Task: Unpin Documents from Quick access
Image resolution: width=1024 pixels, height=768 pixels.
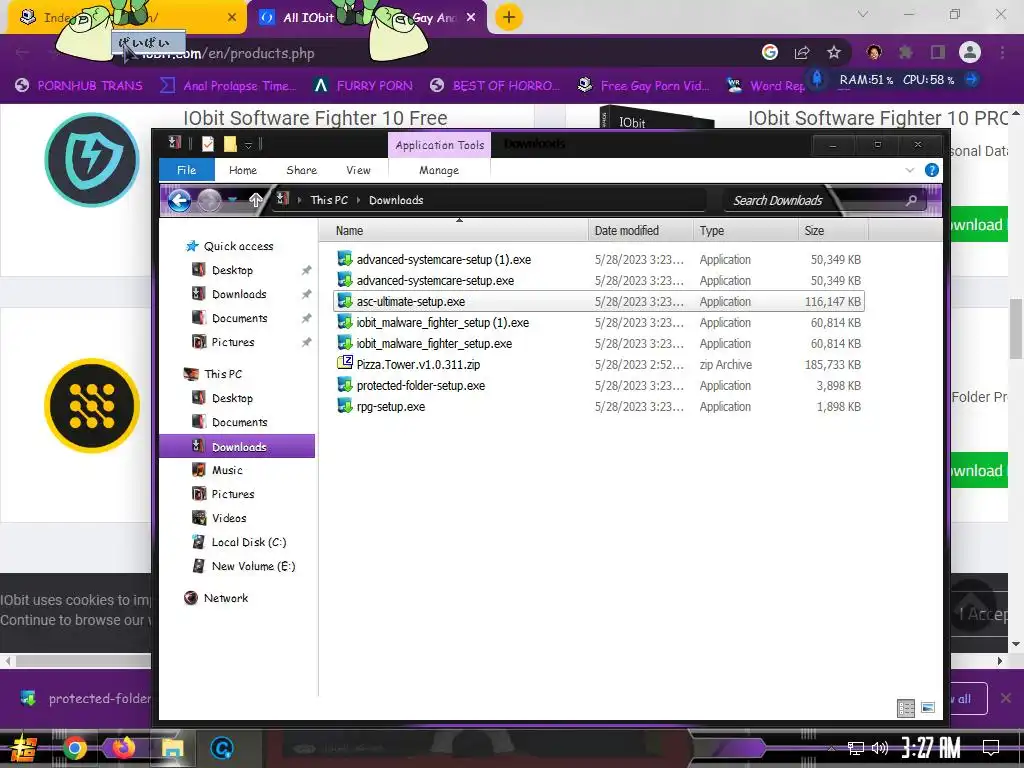Action: (306, 318)
